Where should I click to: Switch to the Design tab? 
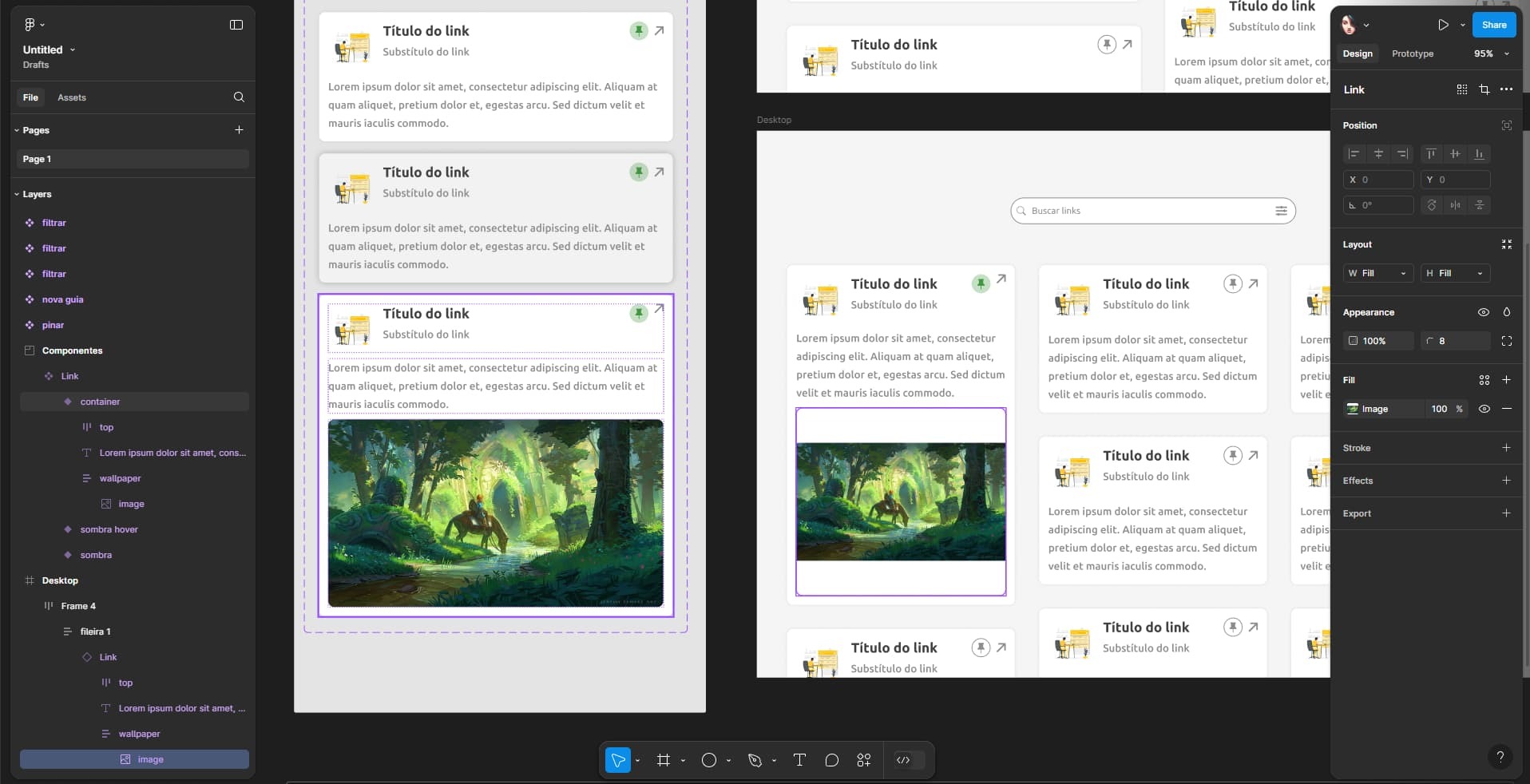point(1357,53)
